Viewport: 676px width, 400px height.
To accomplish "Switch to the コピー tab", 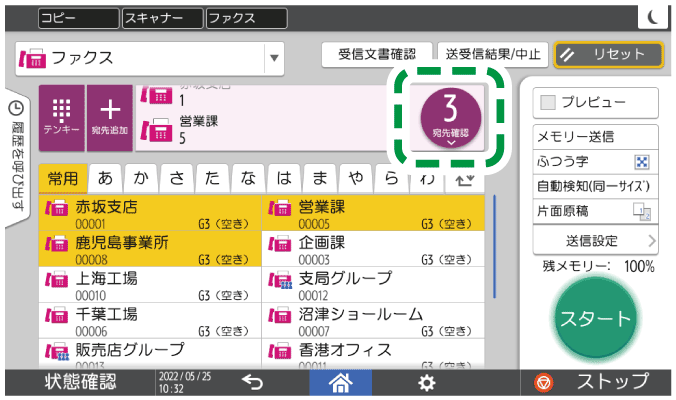I will click(78, 18).
